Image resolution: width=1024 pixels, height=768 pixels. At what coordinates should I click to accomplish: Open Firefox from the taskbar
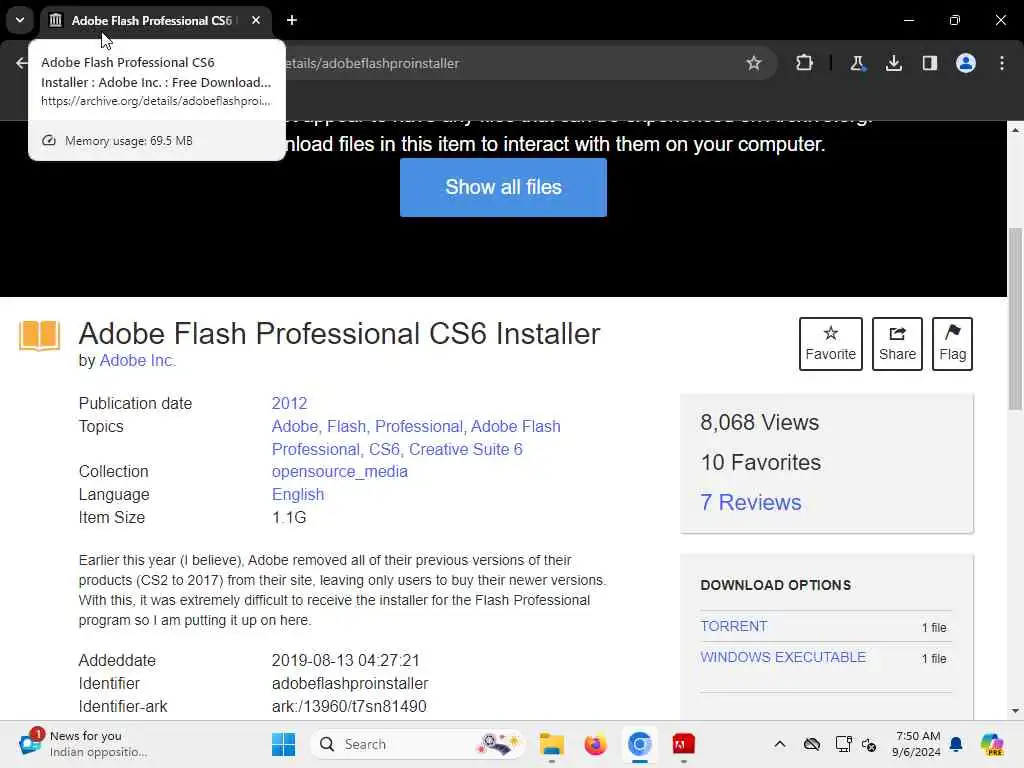point(595,744)
